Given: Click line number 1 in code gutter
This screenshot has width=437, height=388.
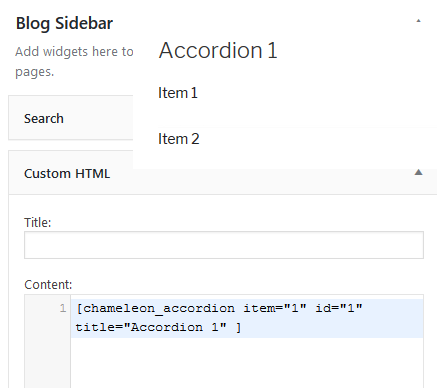Looking at the screenshot, I should (63, 308).
